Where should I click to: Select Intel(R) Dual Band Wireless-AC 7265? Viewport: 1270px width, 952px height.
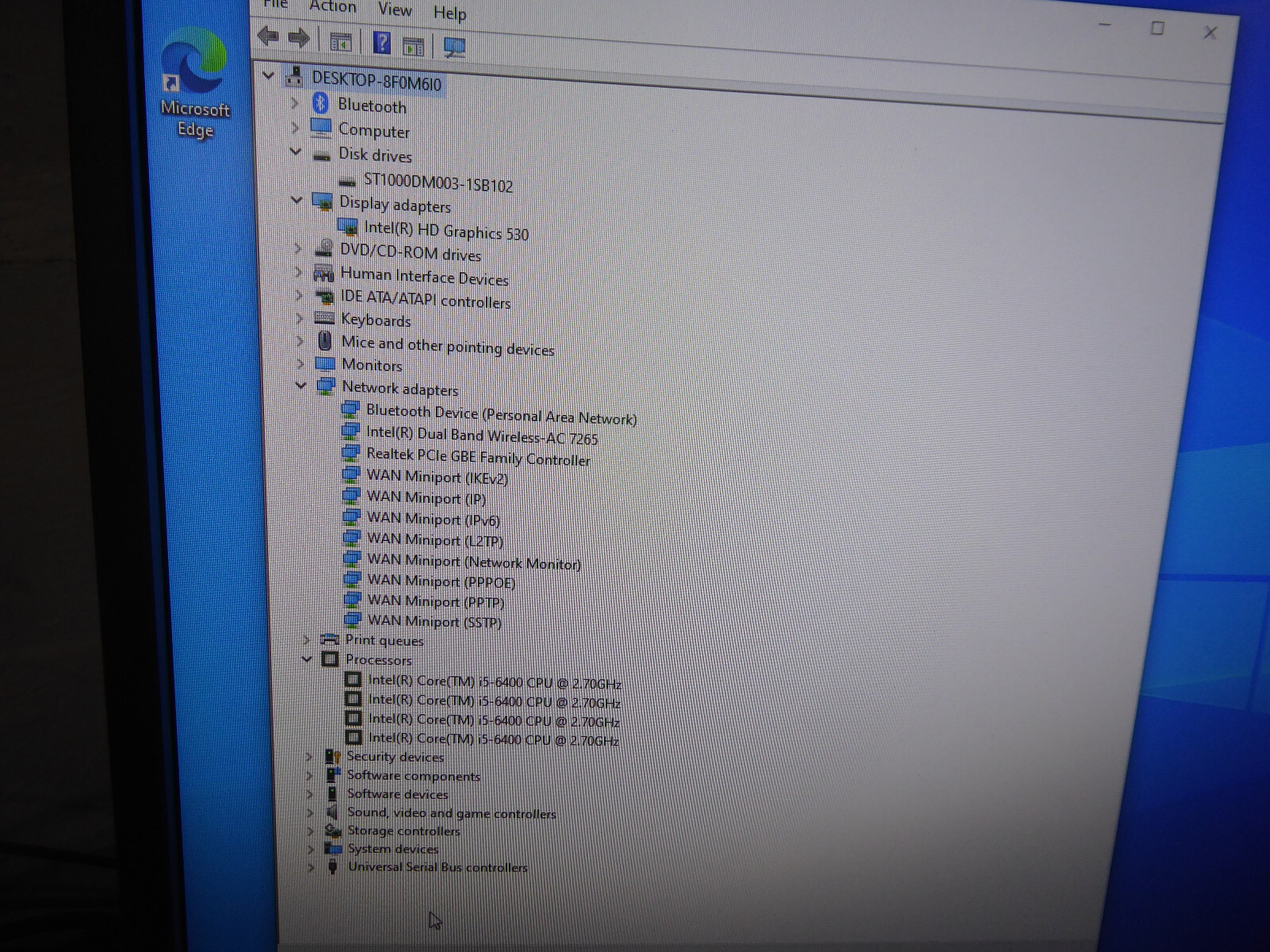tap(482, 435)
